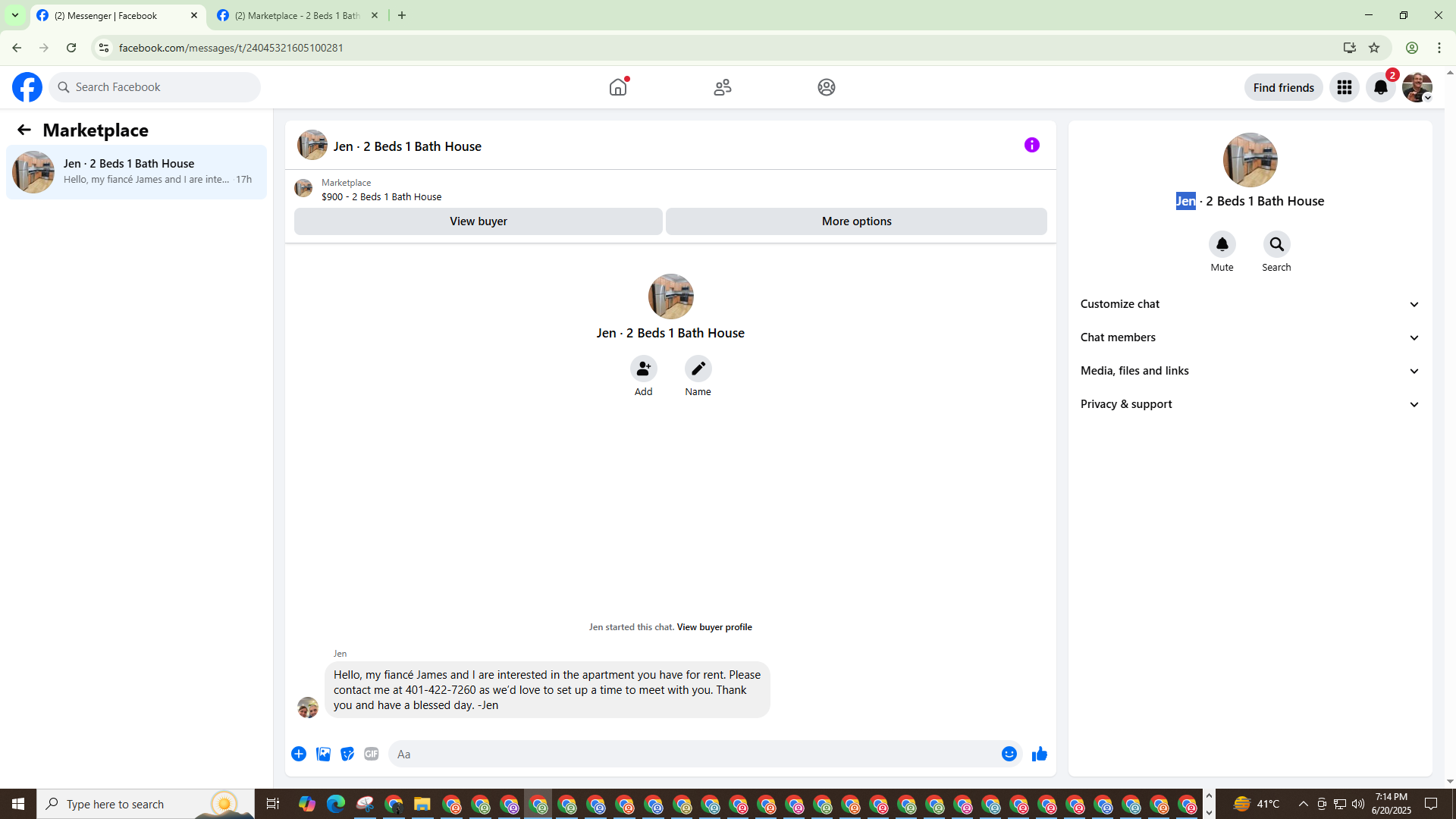Send thumbs-up like in chat

point(1039,754)
